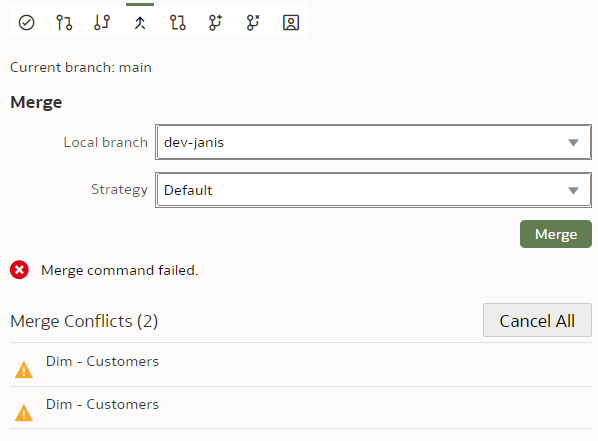Click the warning triangle of the second conflict
This screenshot has width=598, height=441.
coord(24,413)
